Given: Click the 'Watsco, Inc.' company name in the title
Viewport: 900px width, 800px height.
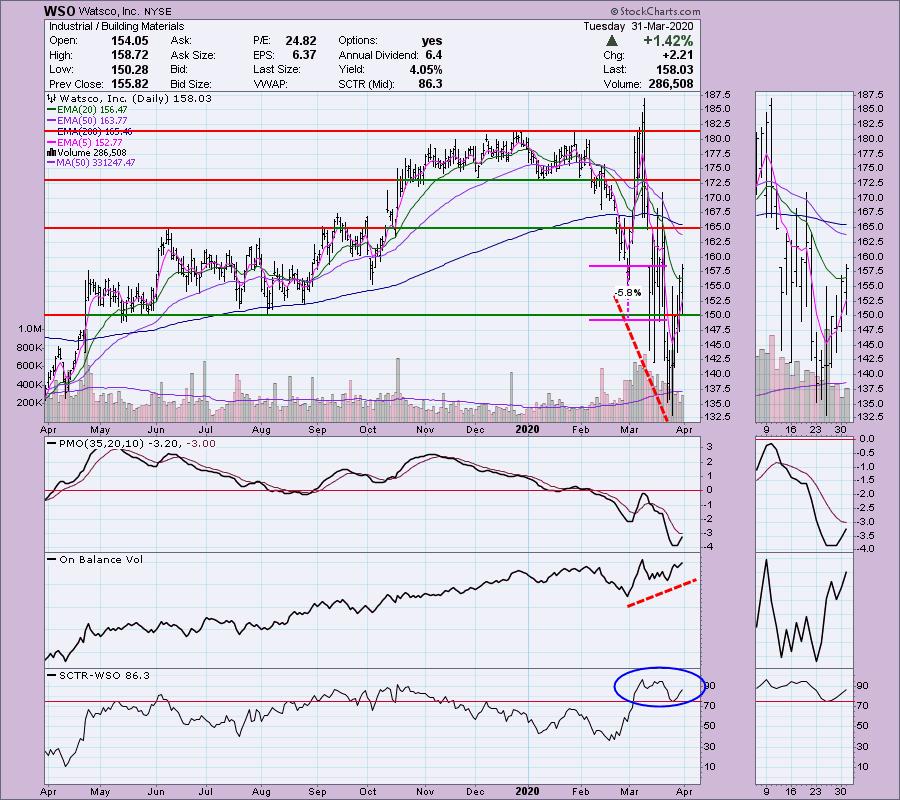Looking at the screenshot, I should pos(109,11).
